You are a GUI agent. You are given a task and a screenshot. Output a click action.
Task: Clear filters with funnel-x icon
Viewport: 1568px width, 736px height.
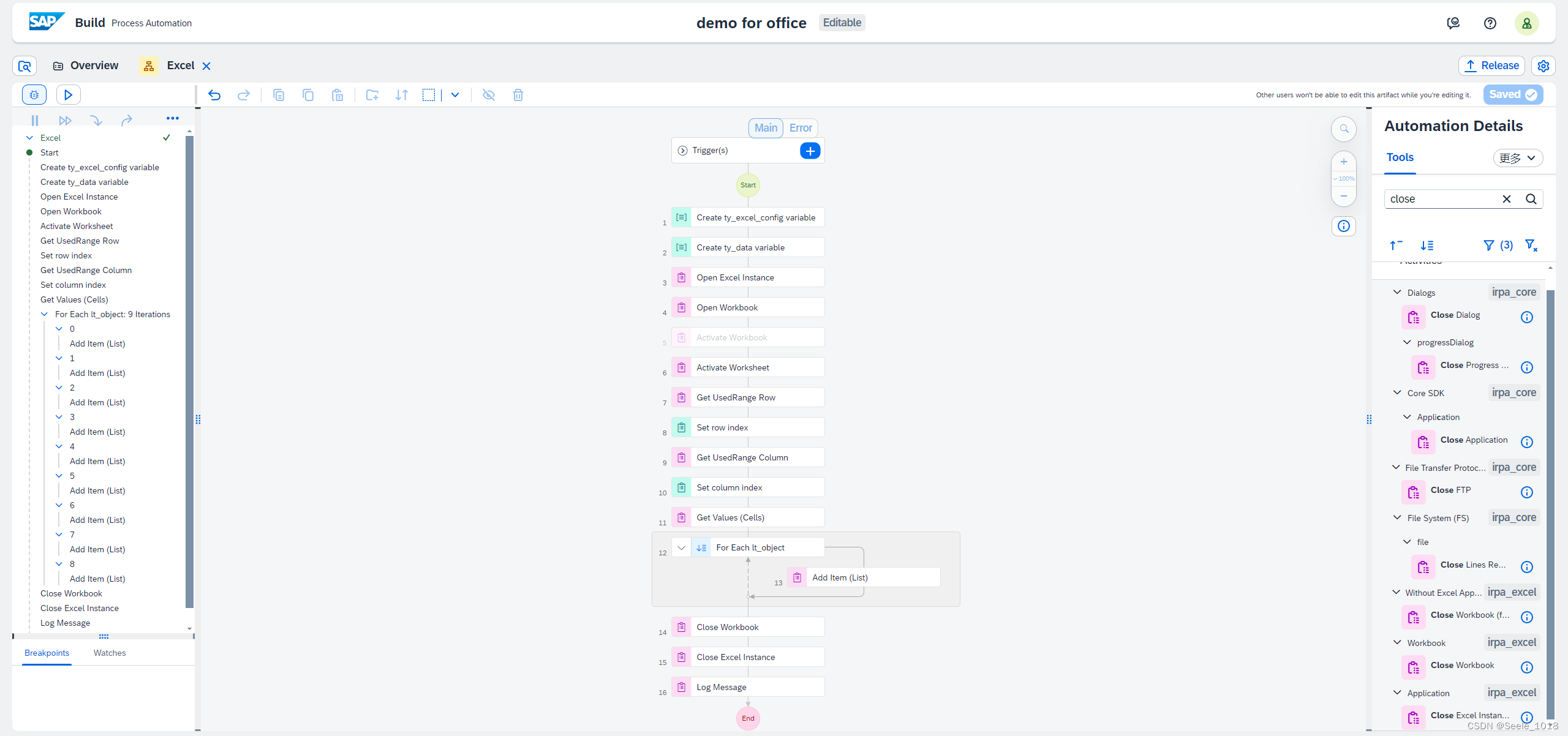click(1531, 246)
